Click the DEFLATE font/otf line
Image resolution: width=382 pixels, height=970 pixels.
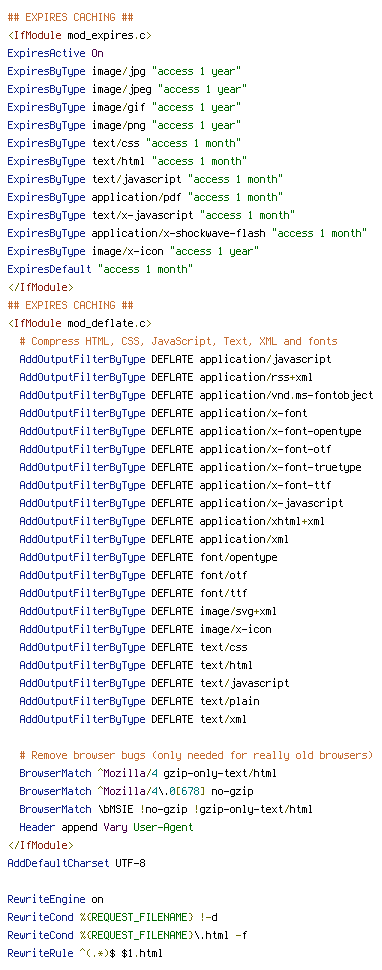[x=134, y=575]
